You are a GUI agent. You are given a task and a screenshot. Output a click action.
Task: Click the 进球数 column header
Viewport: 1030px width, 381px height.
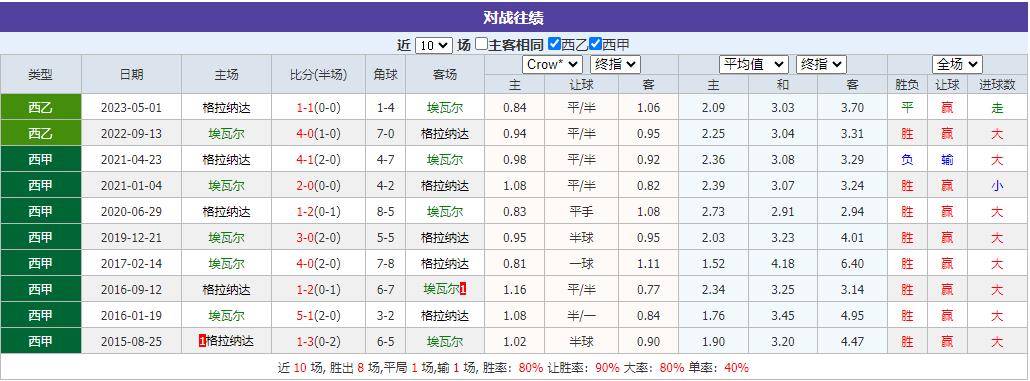coord(997,85)
